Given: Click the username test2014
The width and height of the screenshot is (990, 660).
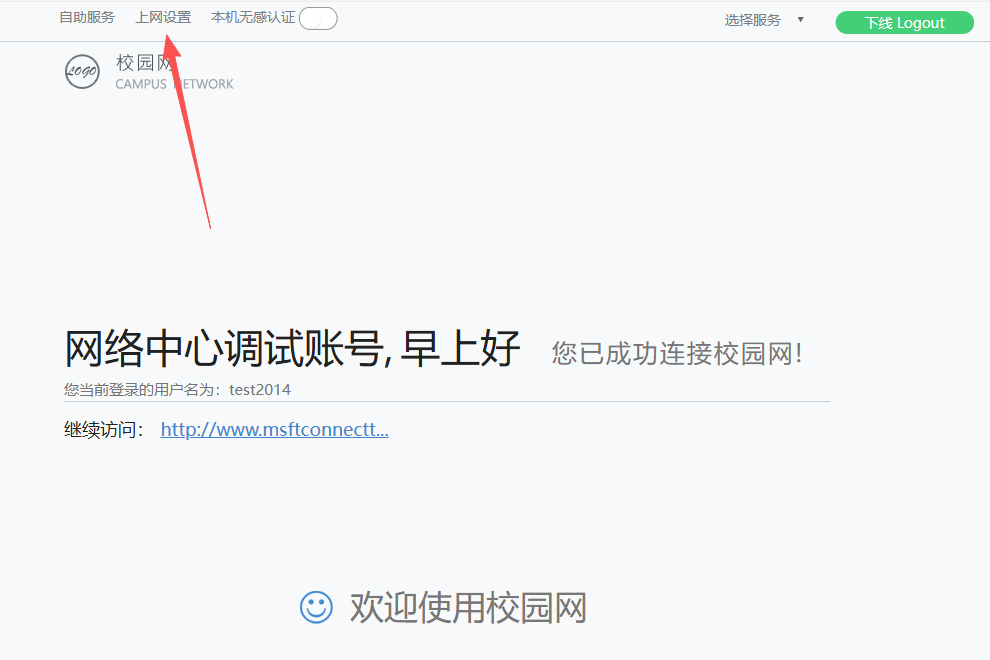Looking at the screenshot, I should tap(259, 390).
